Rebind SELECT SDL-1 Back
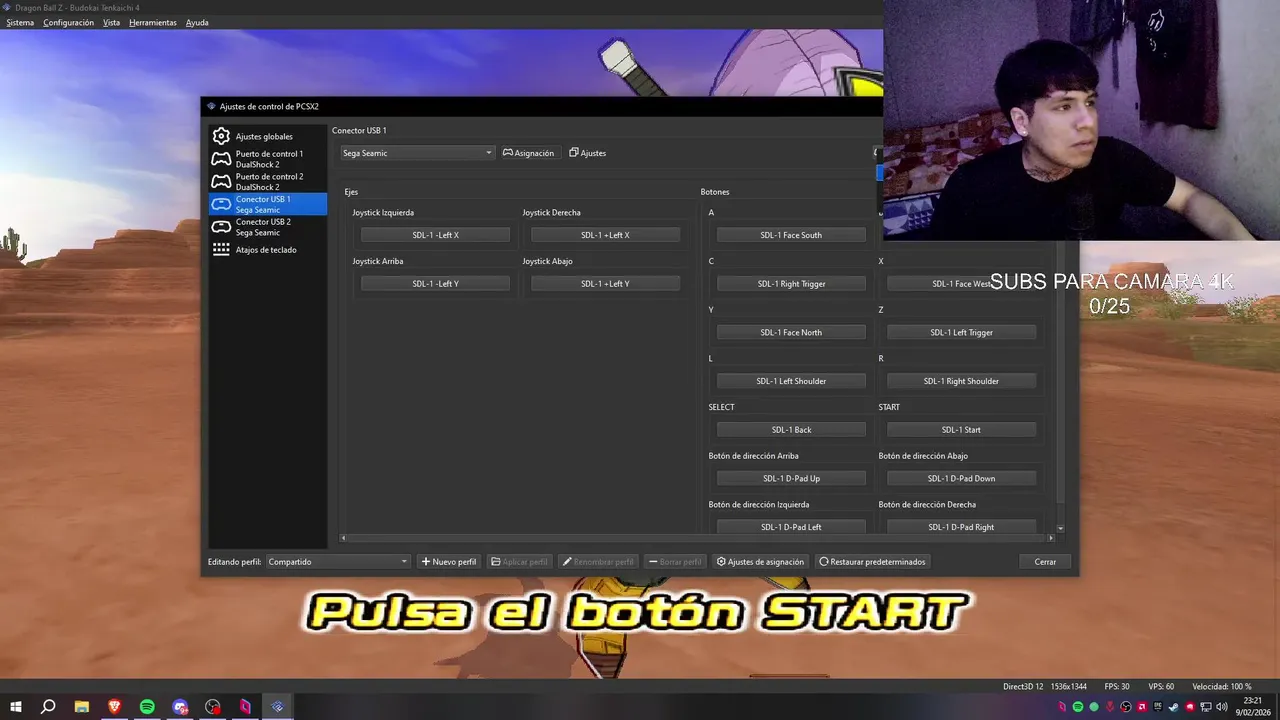 (x=791, y=430)
